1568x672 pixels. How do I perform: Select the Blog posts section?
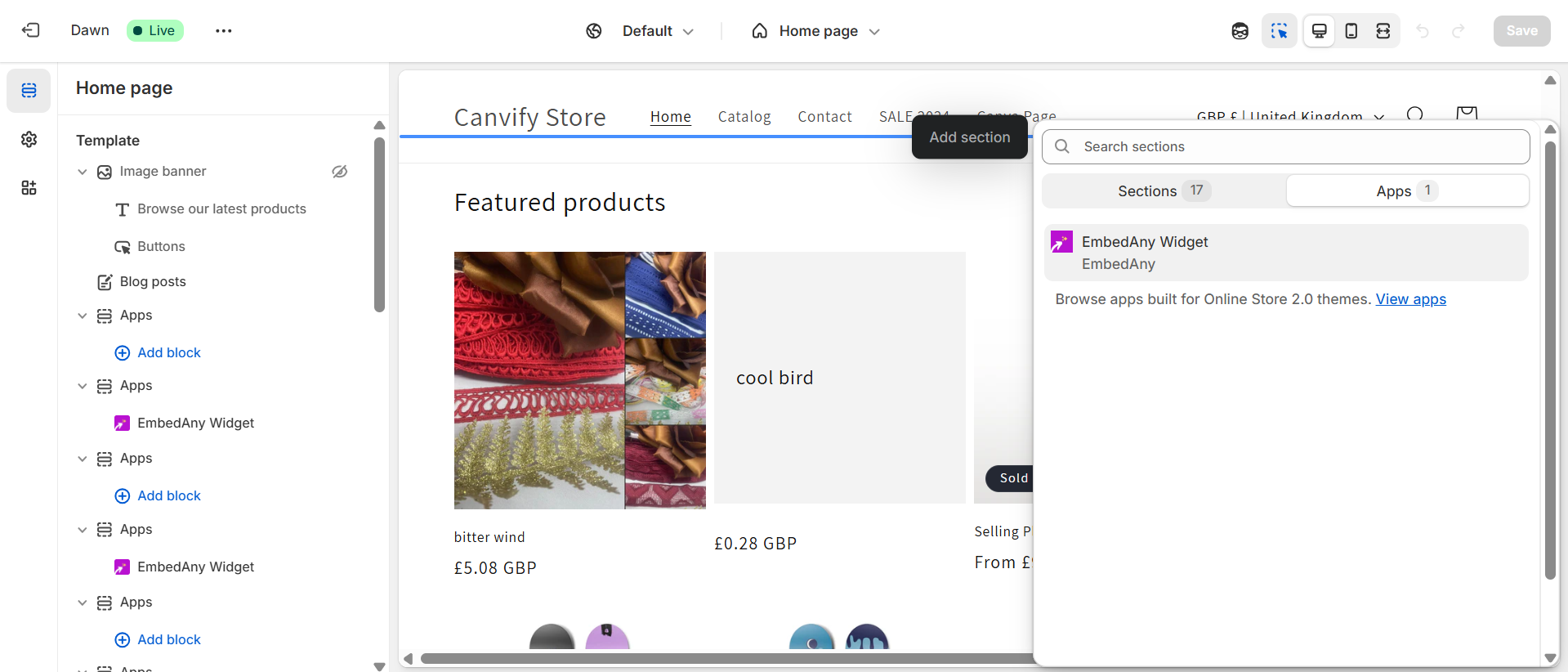pos(153,282)
